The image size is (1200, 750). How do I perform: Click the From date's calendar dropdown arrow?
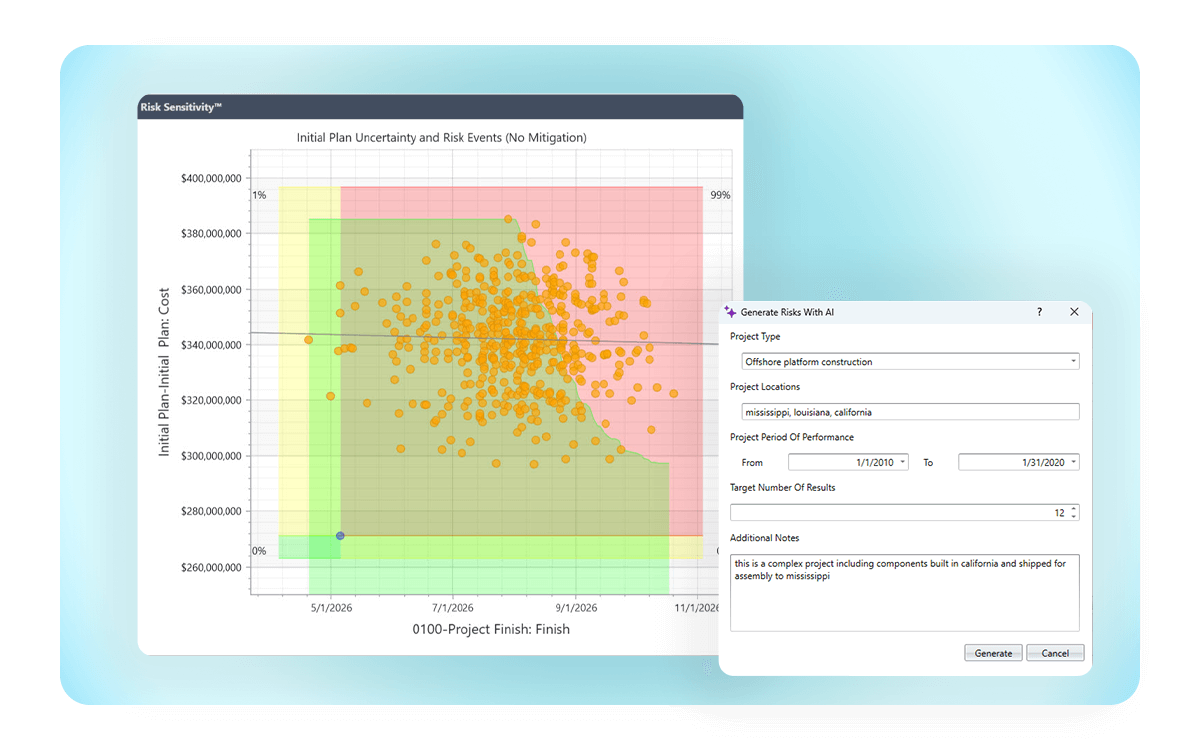pos(901,461)
